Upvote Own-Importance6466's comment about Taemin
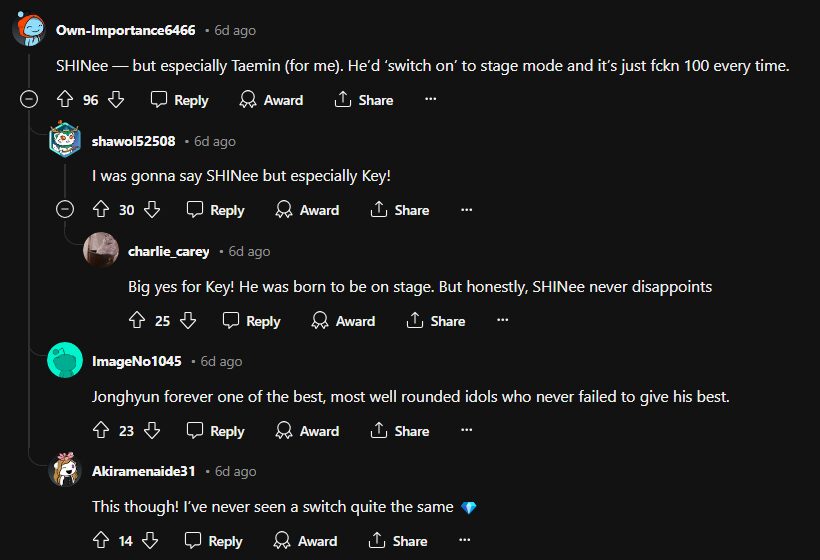Image resolution: width=820 pixels, height=560 pixels. (x=65, y=100)
